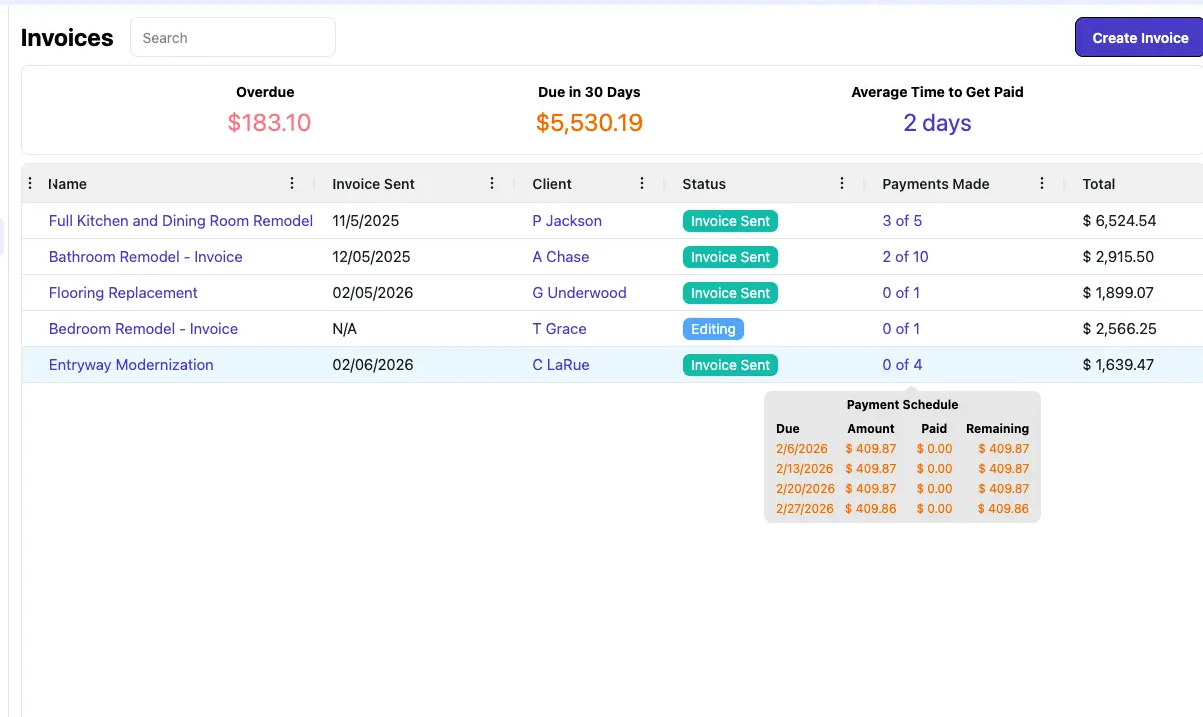The image size is (1203, 717).
Task: Open the Status column options menu
Action: click(841, 184)
